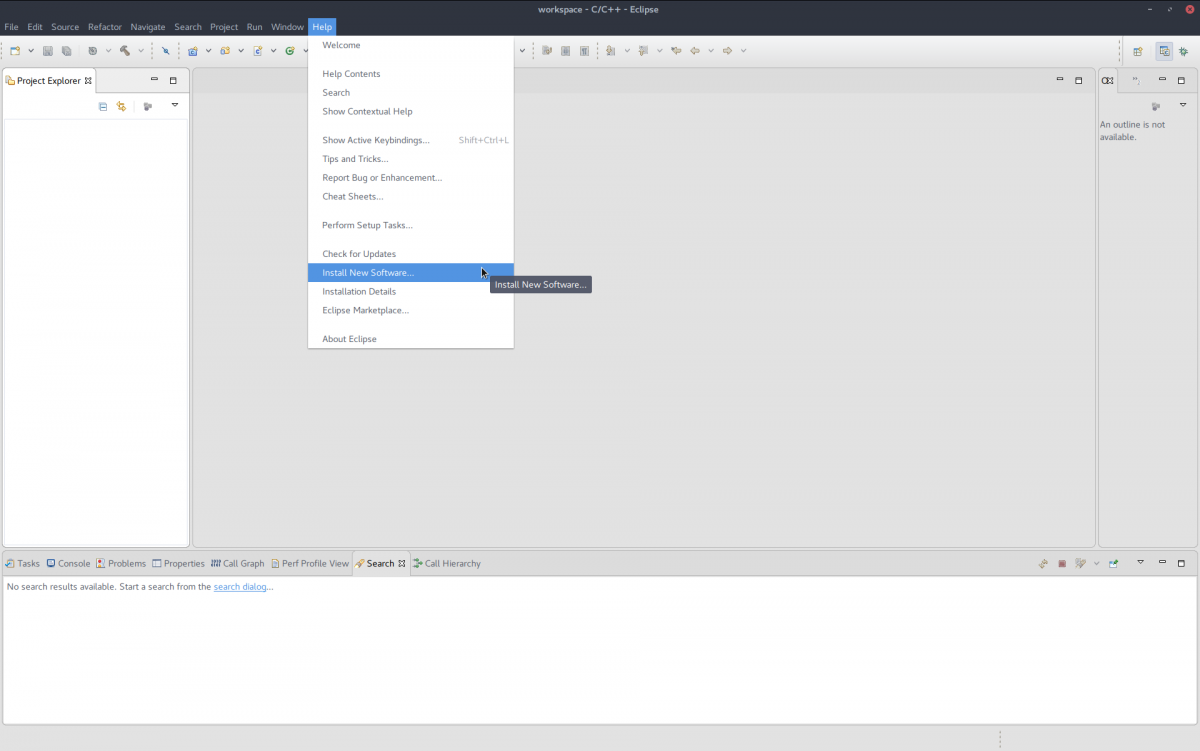The width and height of the screenshot is (1200, 751).
Task: Expand the New file dropdown arrow
Action: (31, 51)
